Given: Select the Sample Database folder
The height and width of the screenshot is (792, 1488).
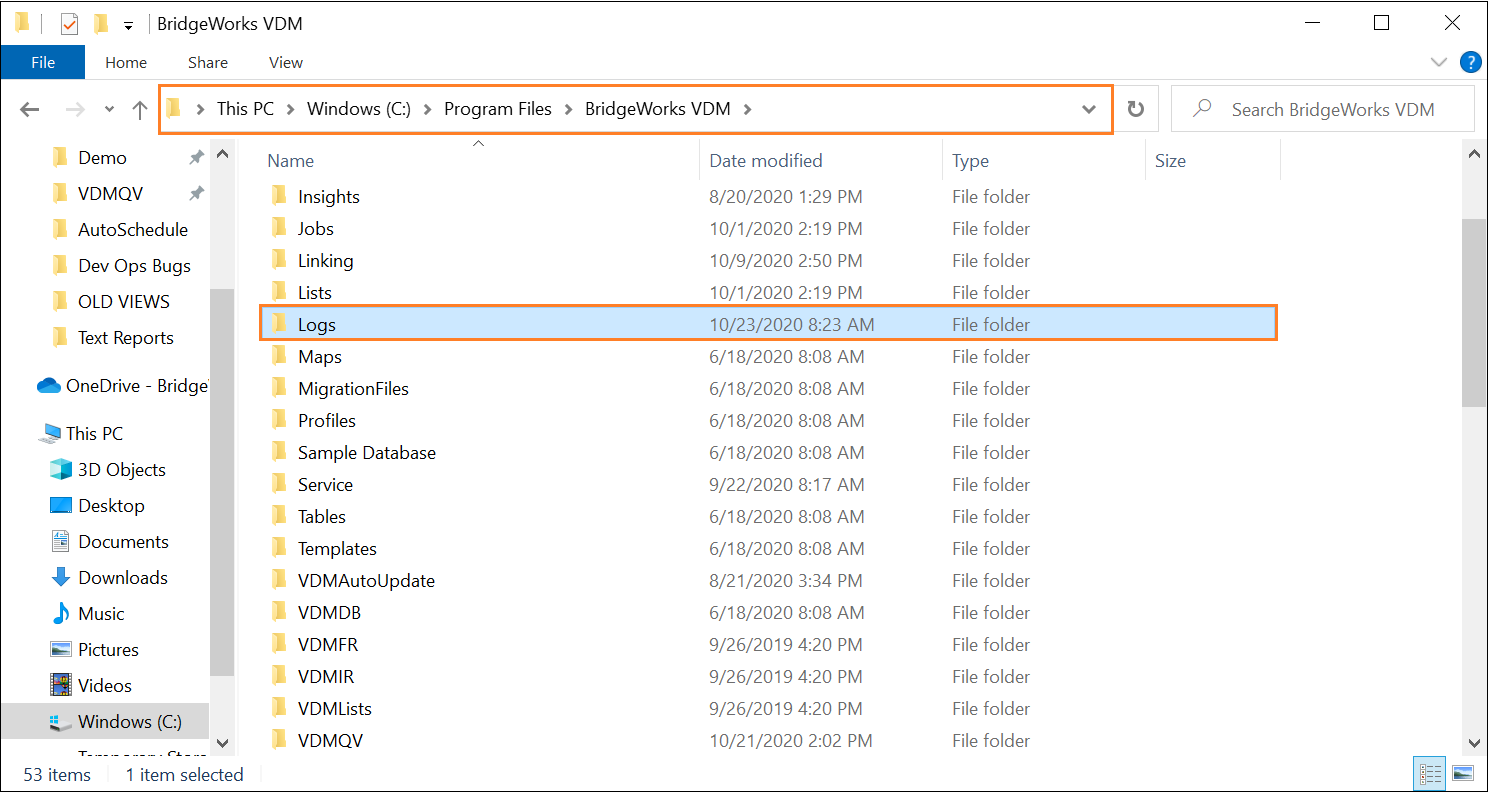Looking at the screenshot, I should coord(366,453).
